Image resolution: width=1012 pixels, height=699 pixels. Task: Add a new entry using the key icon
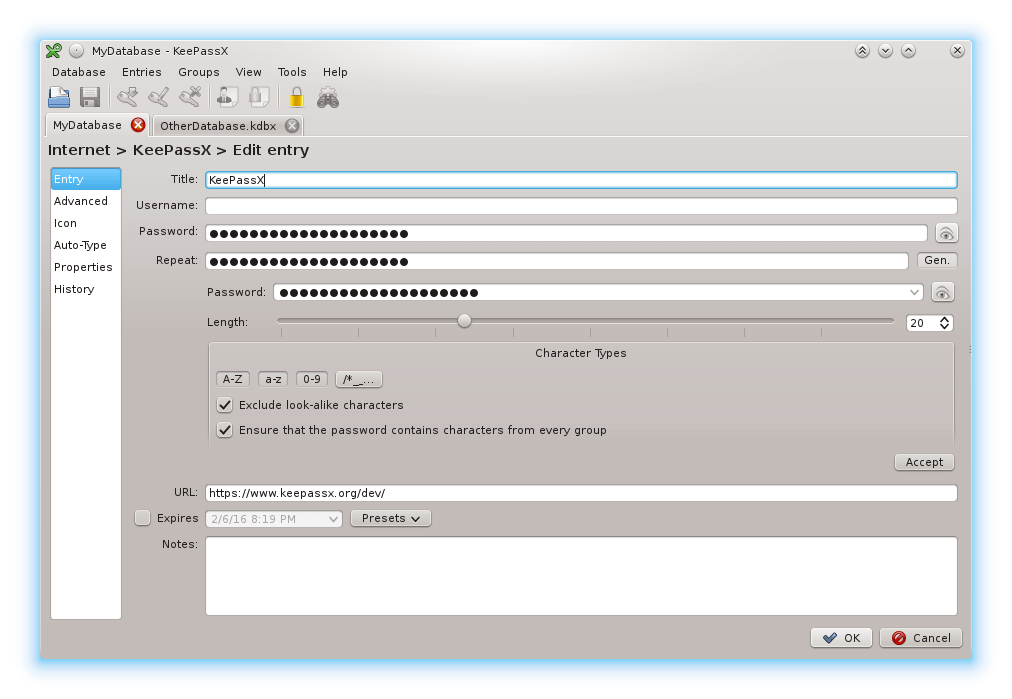point(127,96)
